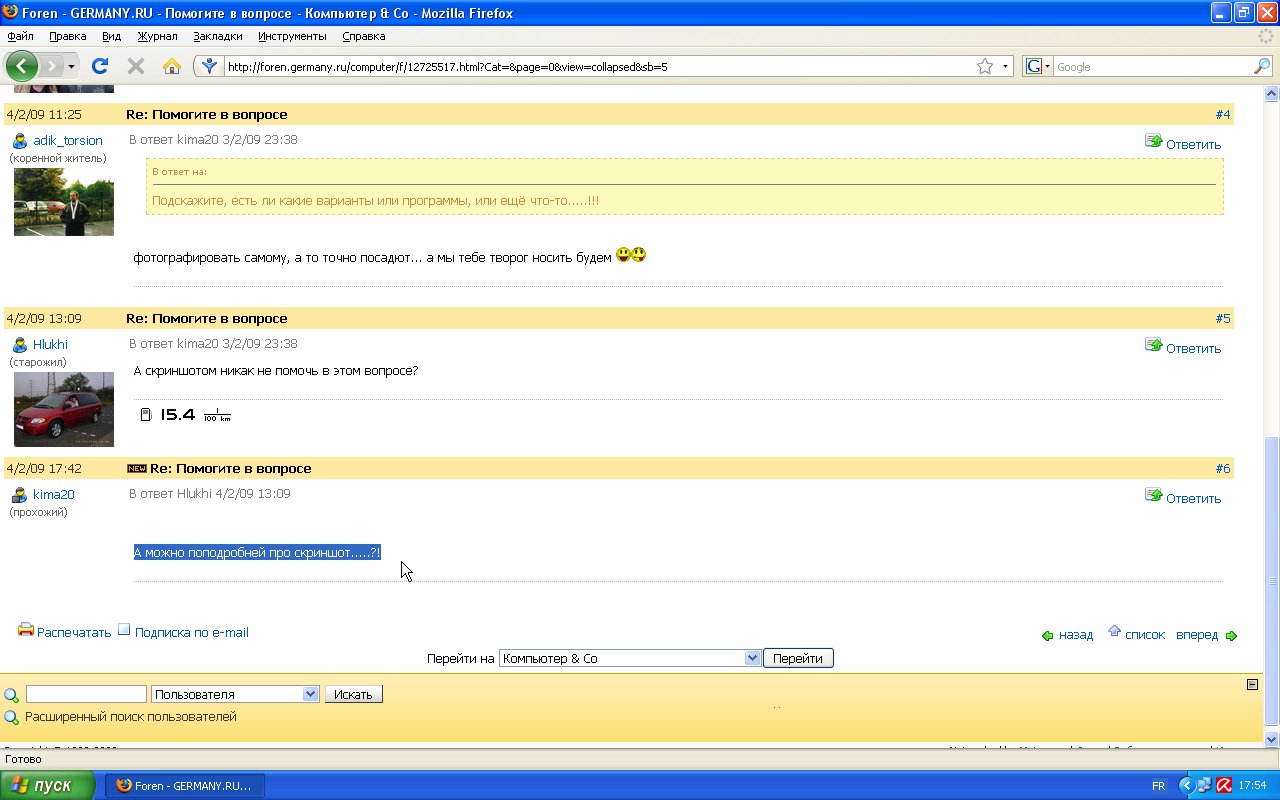This screenshot has width=1280, height=800.
Task: Open the Вид menu
Action: 111,36
